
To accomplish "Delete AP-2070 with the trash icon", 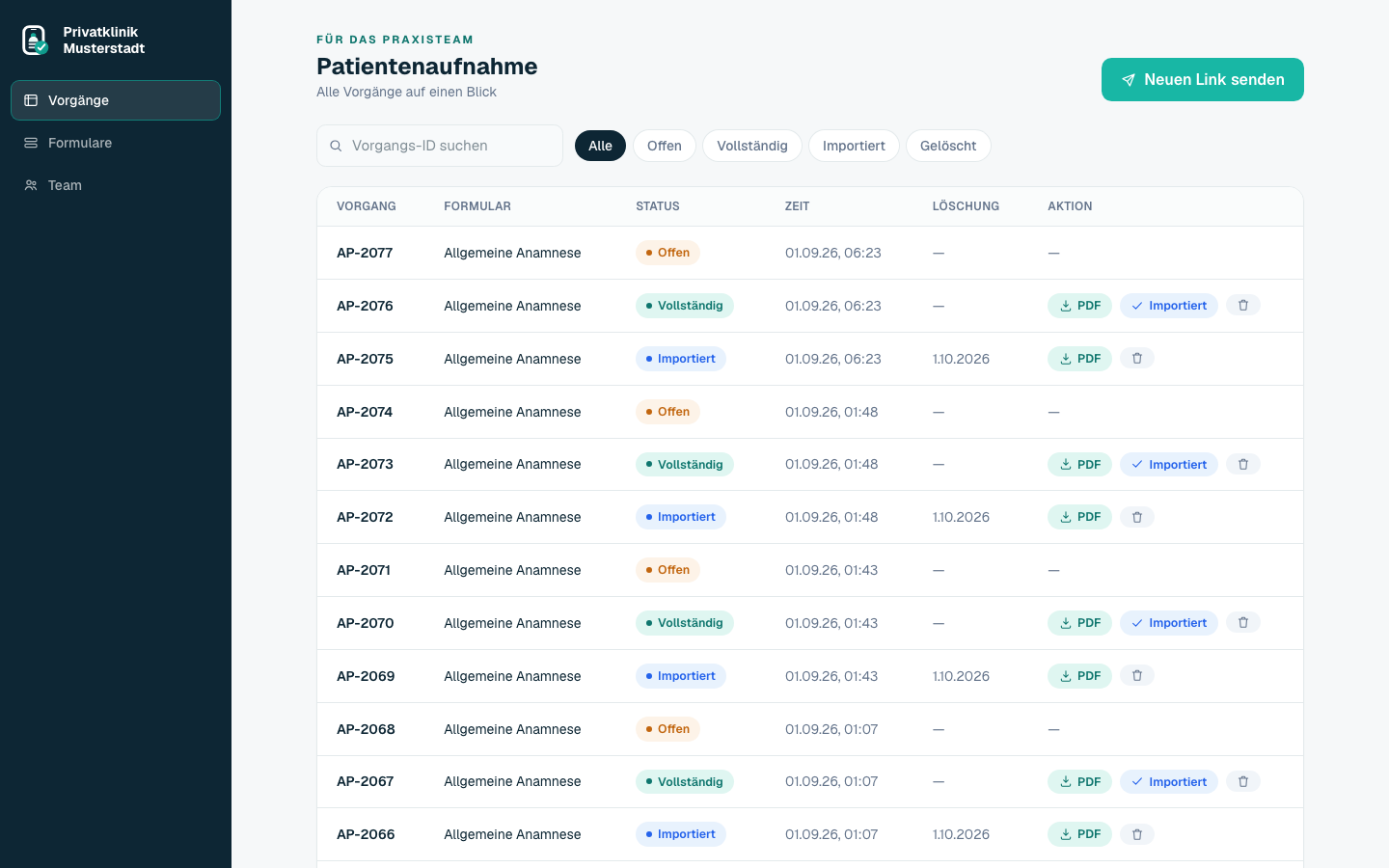I will [1243, 623].
